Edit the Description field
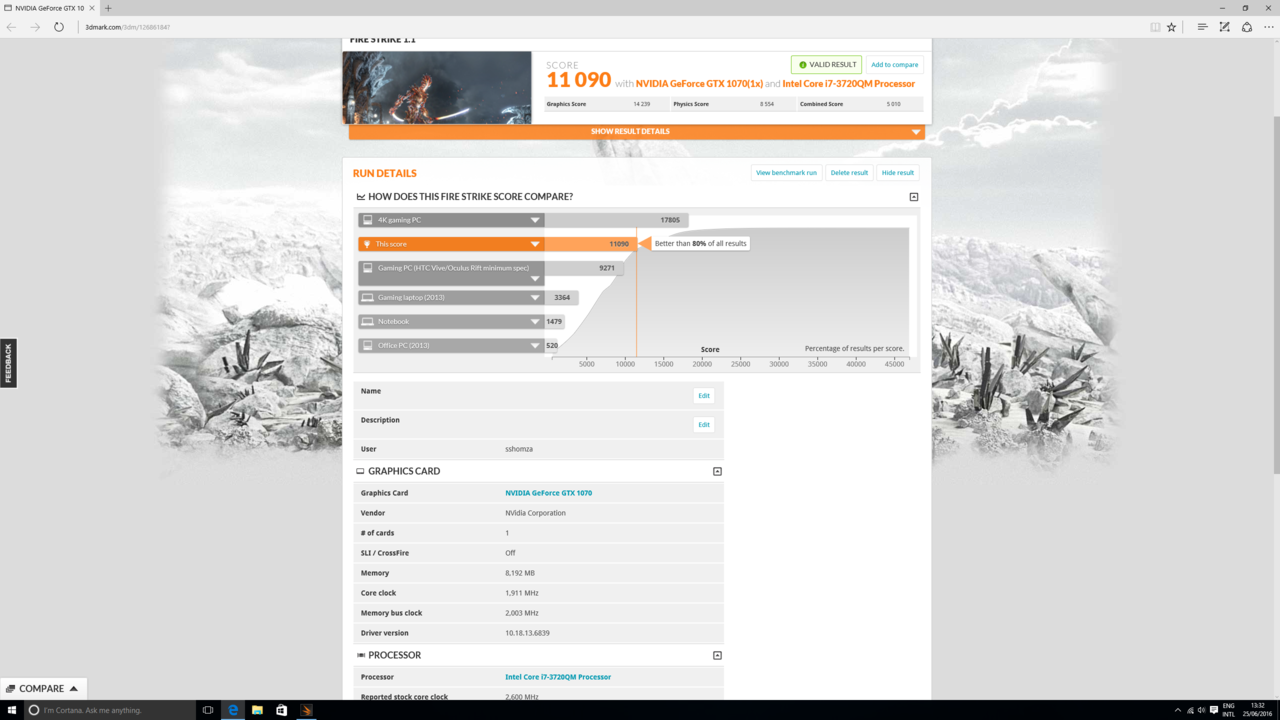 (704, 424)
